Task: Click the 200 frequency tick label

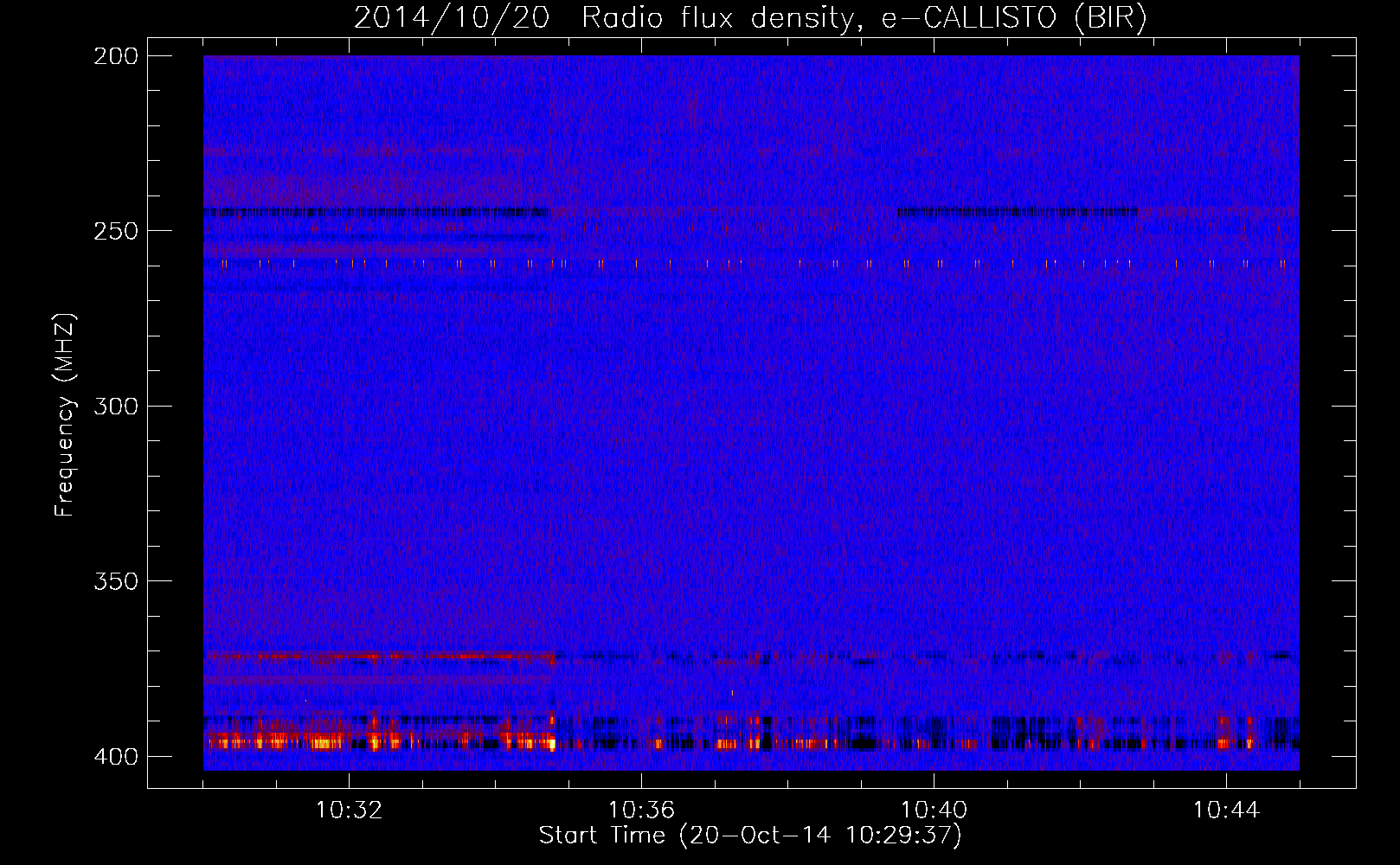Action: [x=115, y=55]
